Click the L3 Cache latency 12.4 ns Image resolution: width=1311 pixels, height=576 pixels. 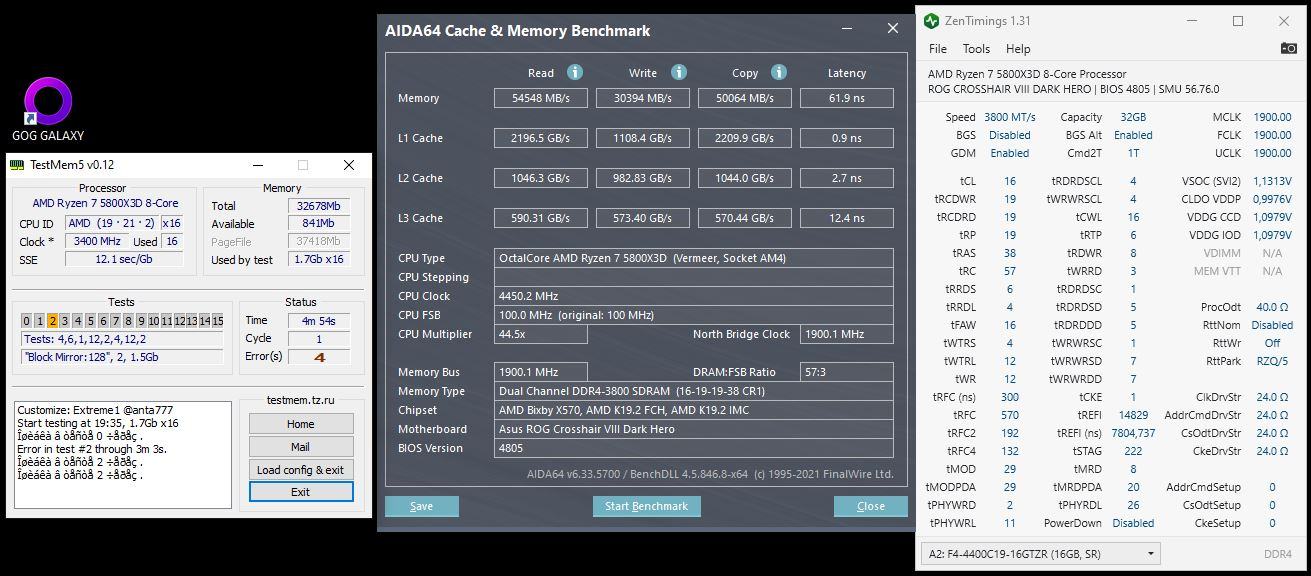pos(846,218)
